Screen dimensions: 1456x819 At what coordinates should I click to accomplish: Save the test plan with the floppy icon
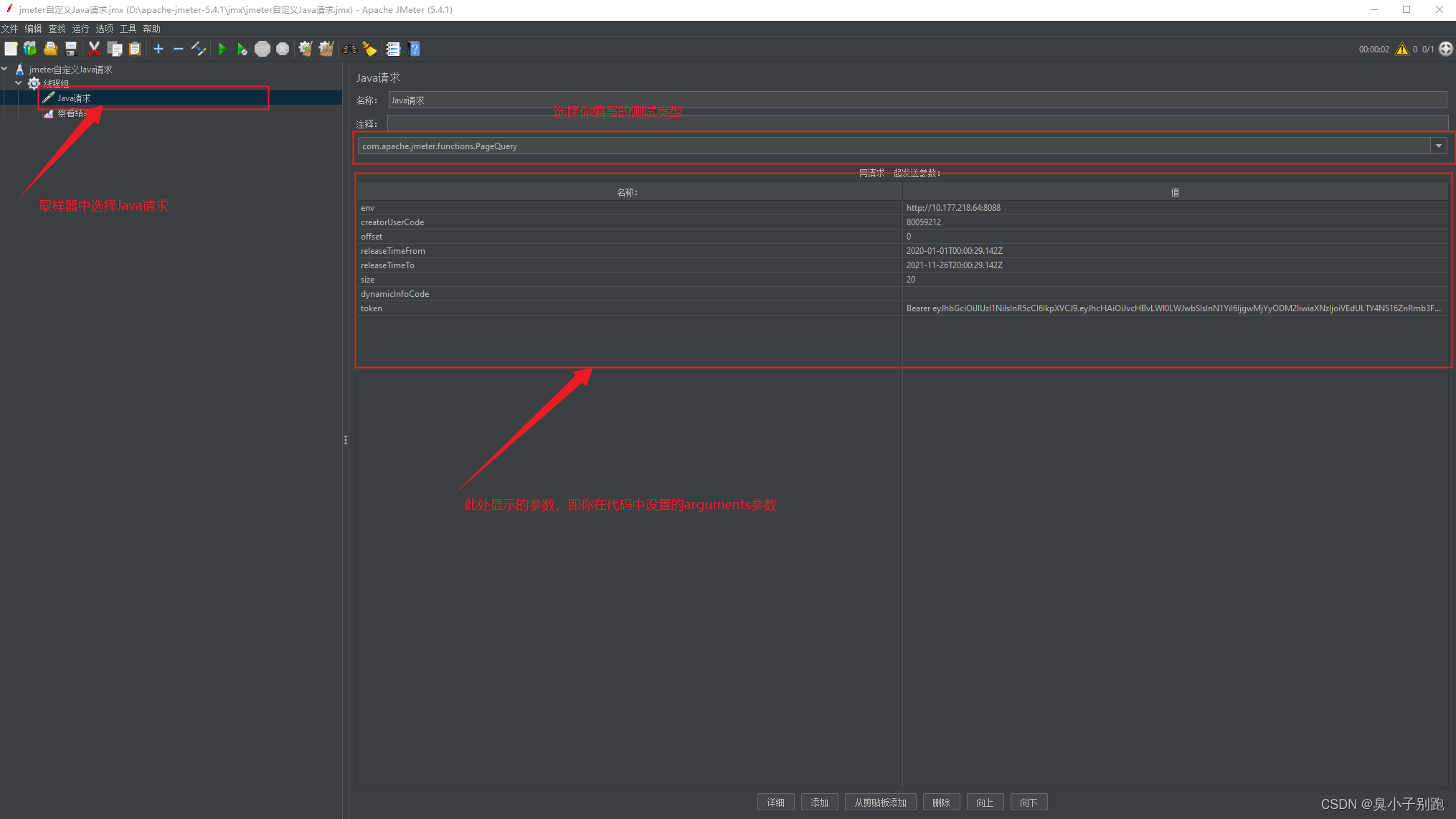[x=71, y=49]
